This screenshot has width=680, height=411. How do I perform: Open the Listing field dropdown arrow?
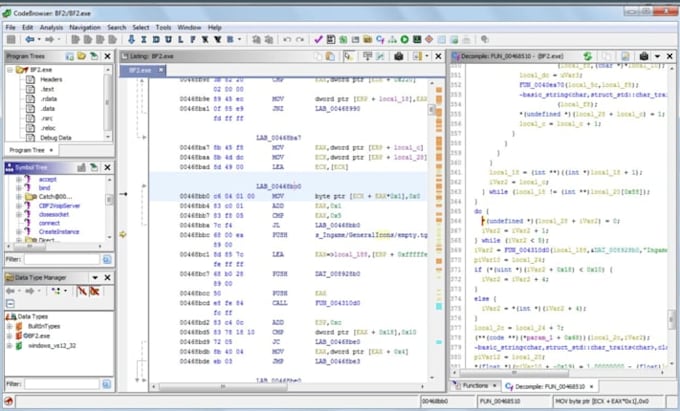pyautogui.click(x=427, y=56)
